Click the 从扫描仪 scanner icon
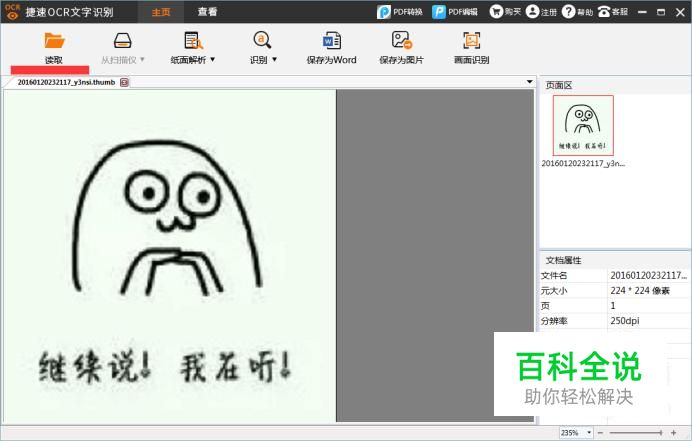 (x=122, y=41)
